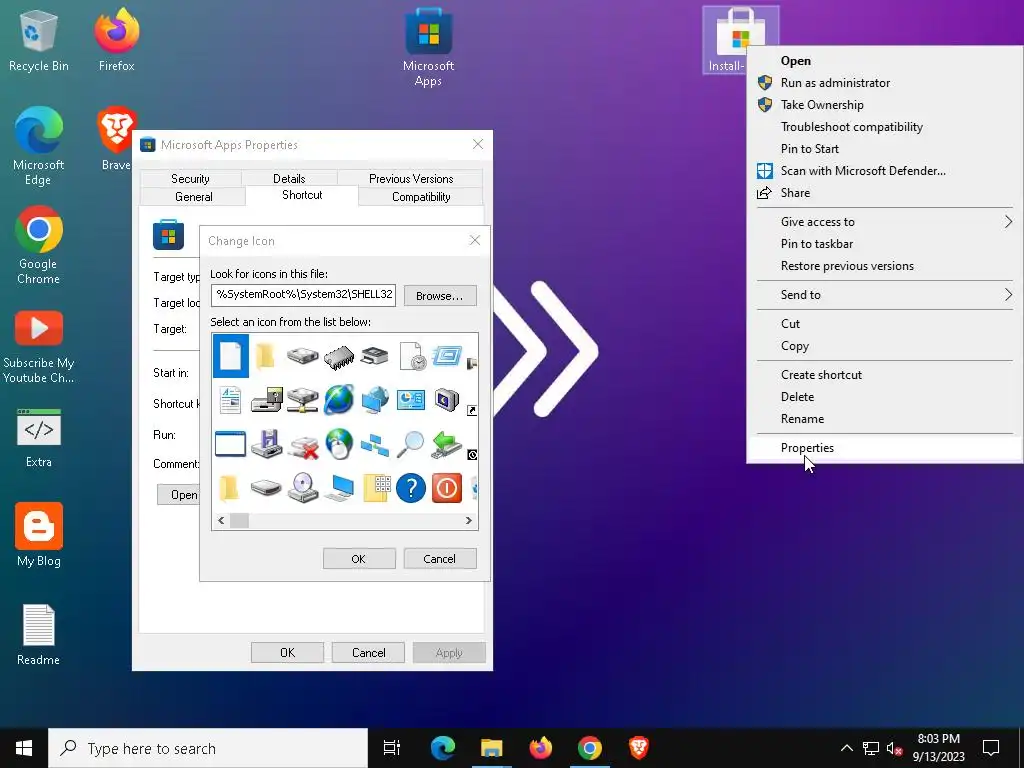The height and width of the screenshot is (768, 1024).
Task: Select Take Ownership from the context menu
Action: pos(884,105)
